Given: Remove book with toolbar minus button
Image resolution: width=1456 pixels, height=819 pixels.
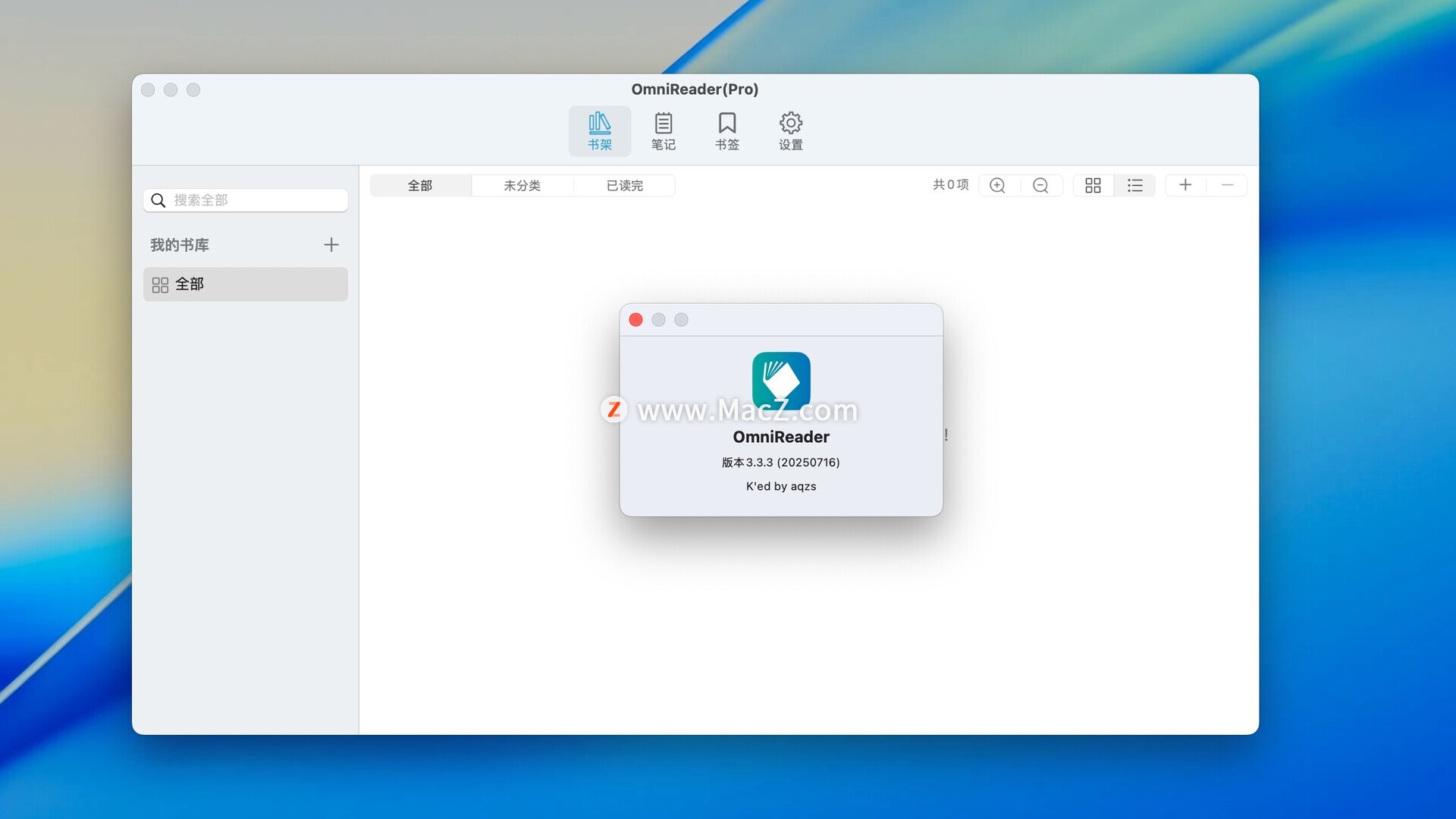Looking at the screenshot, I should pyautogui.click(x=1227, y=185).
